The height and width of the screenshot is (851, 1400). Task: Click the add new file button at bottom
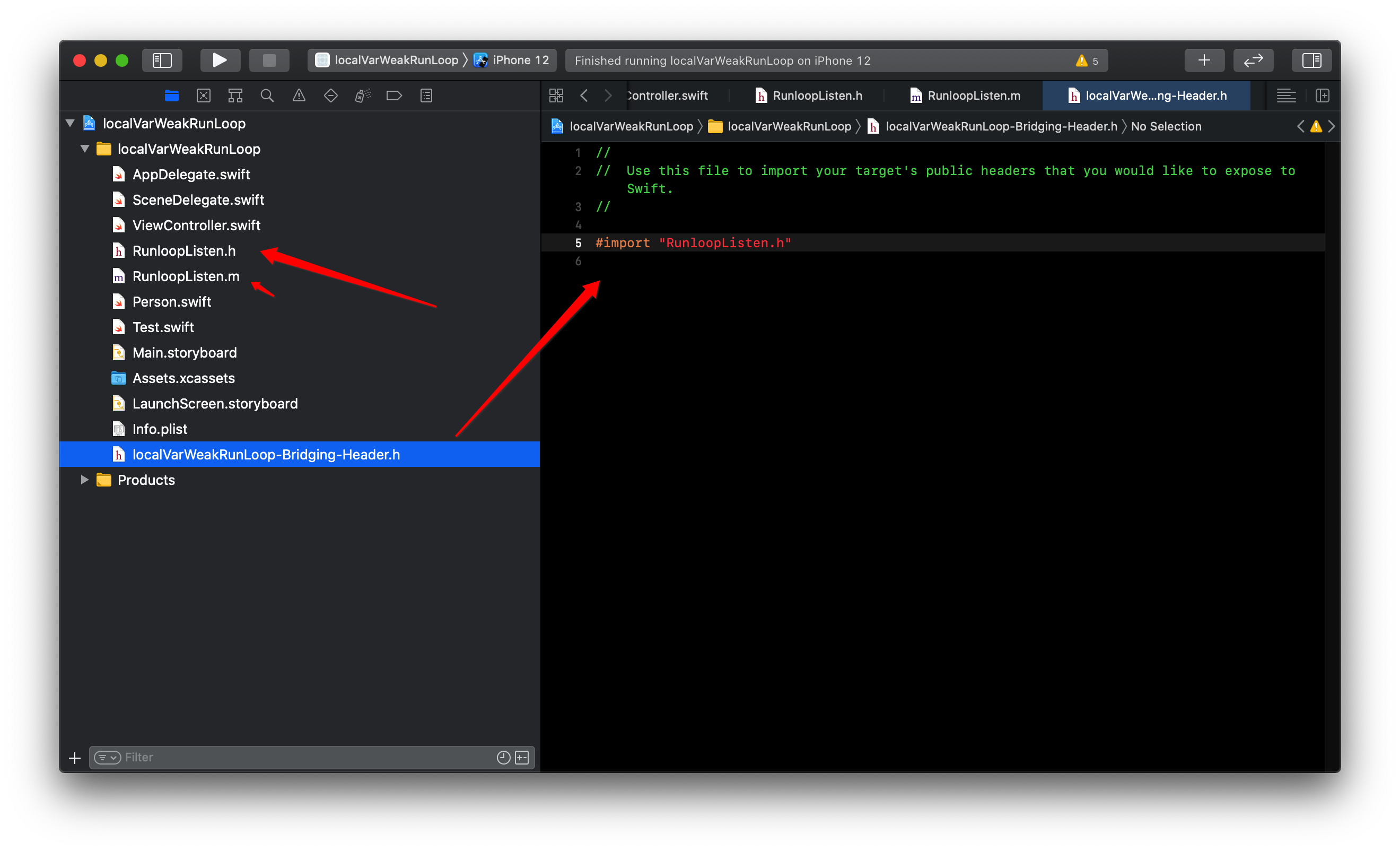point(75,757)
